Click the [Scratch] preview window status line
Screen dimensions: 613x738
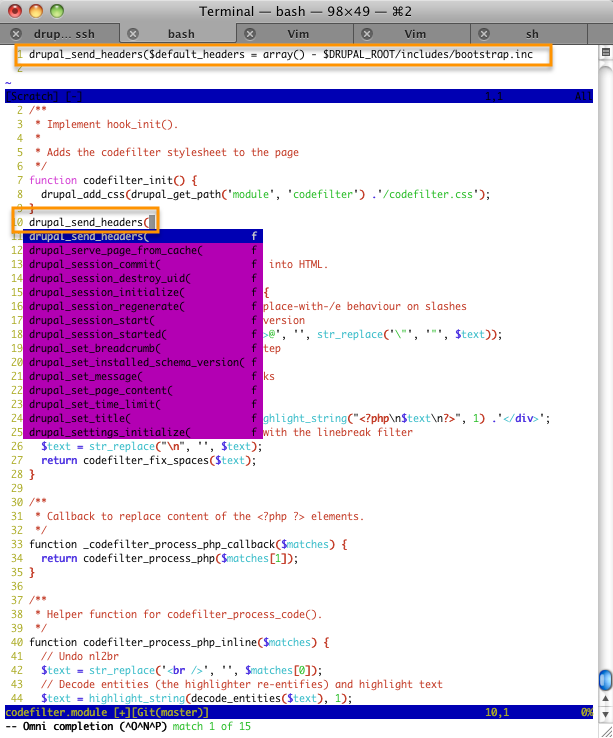pyautogui.click(x=299, y=96)
